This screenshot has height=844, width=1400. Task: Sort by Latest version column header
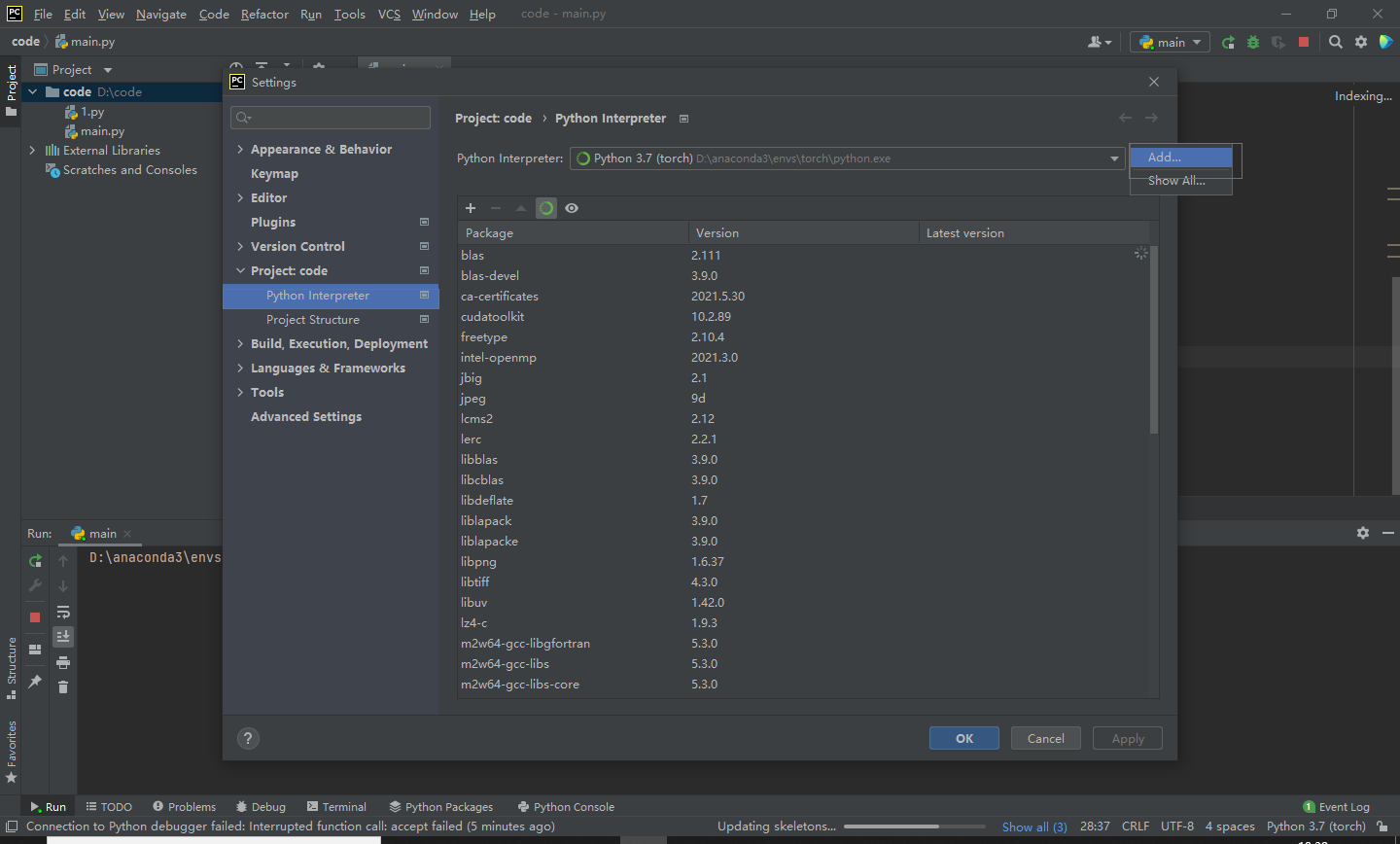coord(1033,233)
